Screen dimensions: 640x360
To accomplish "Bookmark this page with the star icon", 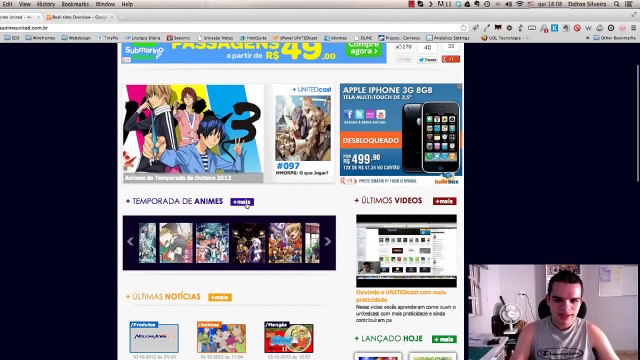I will 463,28.
